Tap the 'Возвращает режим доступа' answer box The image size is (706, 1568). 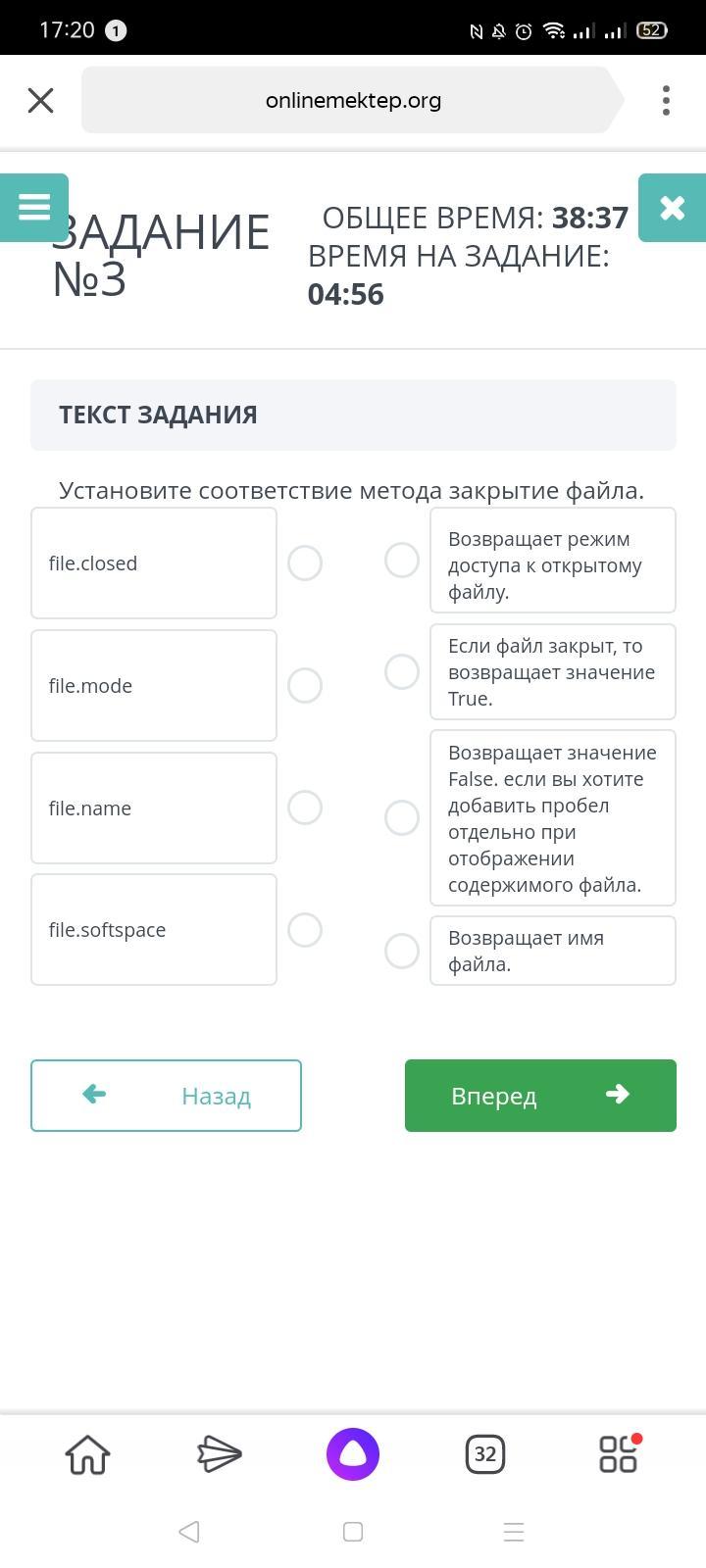(x=552, y=561)
